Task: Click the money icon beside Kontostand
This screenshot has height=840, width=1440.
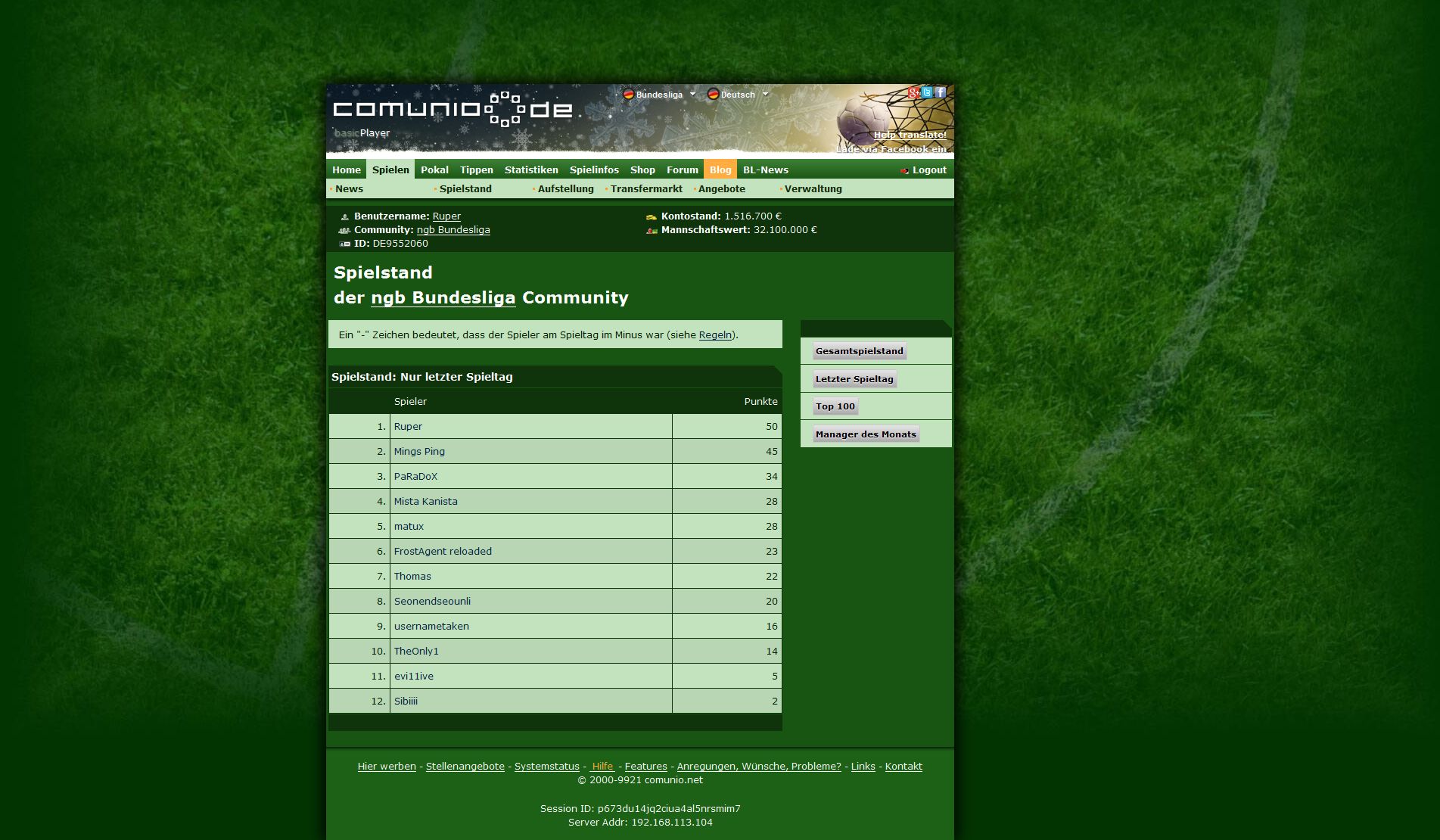Action: click(652, 217)
